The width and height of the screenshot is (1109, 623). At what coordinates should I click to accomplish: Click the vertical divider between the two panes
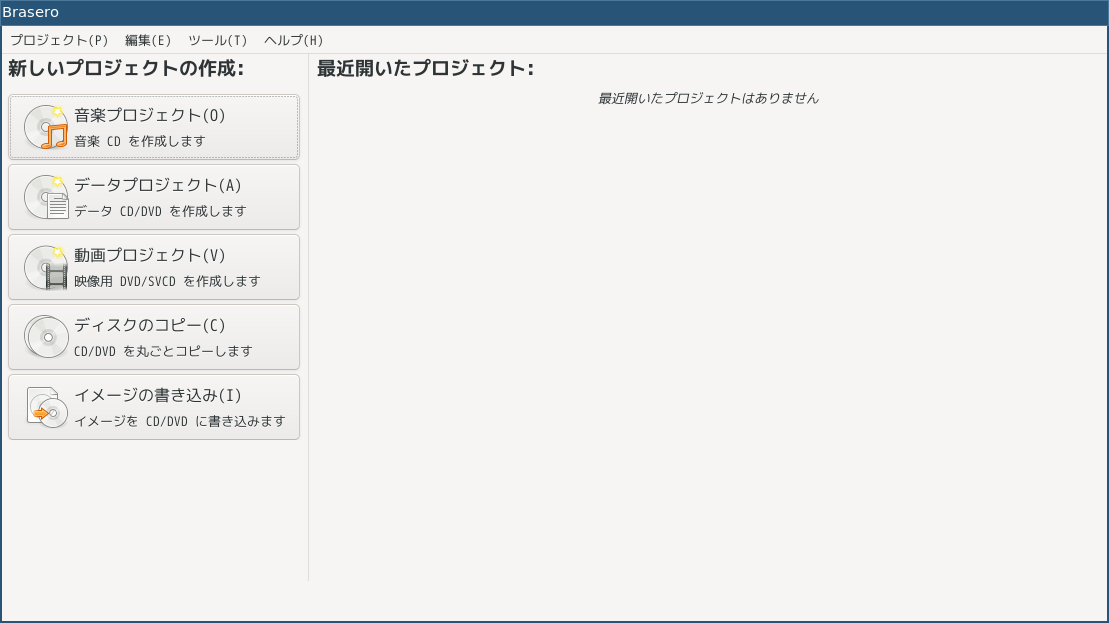pos(308,318)
